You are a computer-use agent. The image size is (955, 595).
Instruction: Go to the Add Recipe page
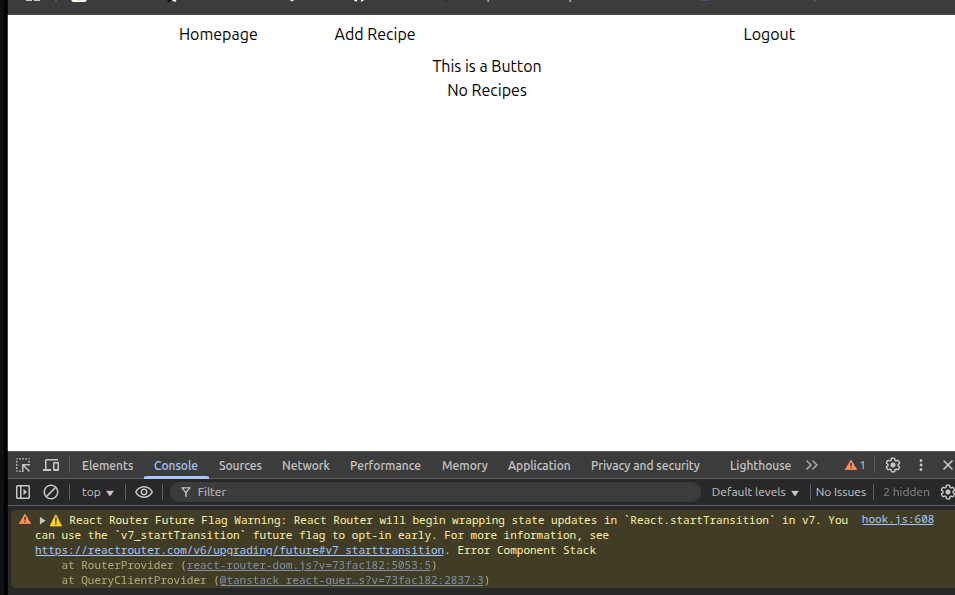coord(375,35)
